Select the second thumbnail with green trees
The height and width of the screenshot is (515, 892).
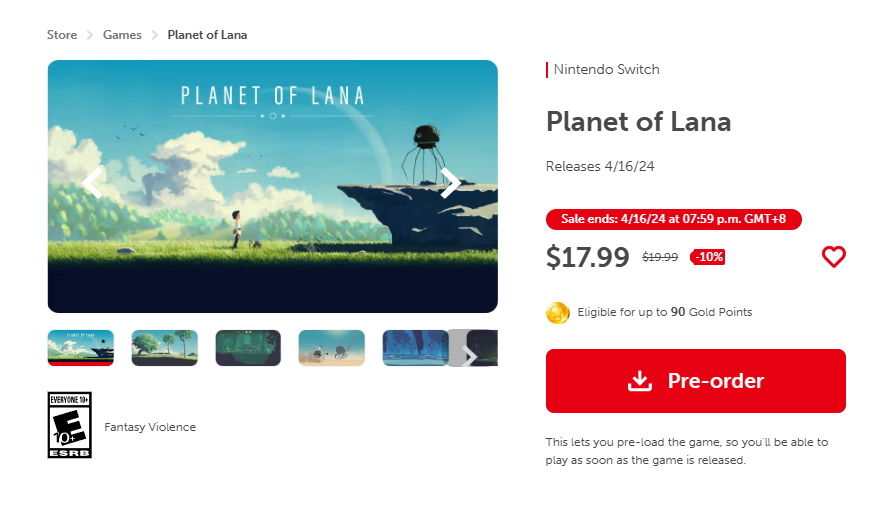click(x=165, y=348)
